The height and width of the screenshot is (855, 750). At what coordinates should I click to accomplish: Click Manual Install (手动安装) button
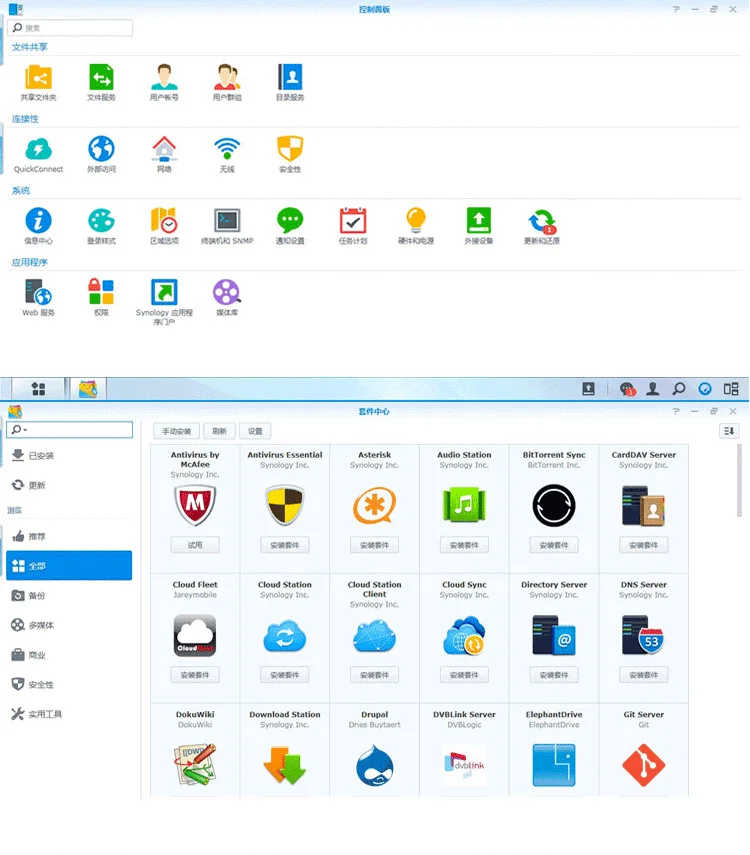177,431
